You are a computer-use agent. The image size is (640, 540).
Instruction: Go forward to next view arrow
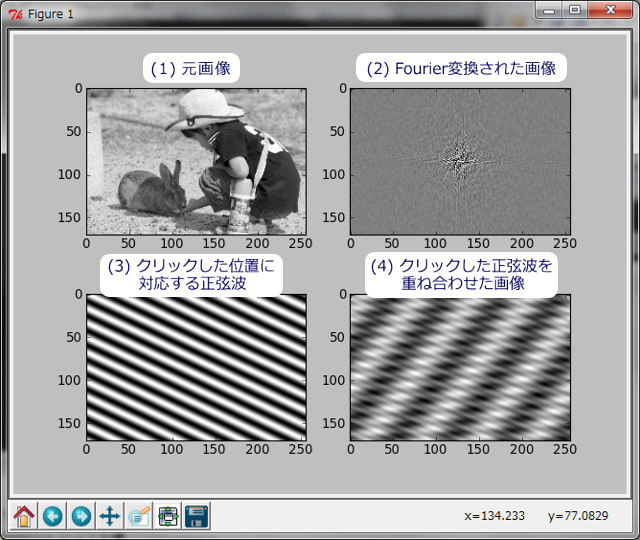[82, 516]
